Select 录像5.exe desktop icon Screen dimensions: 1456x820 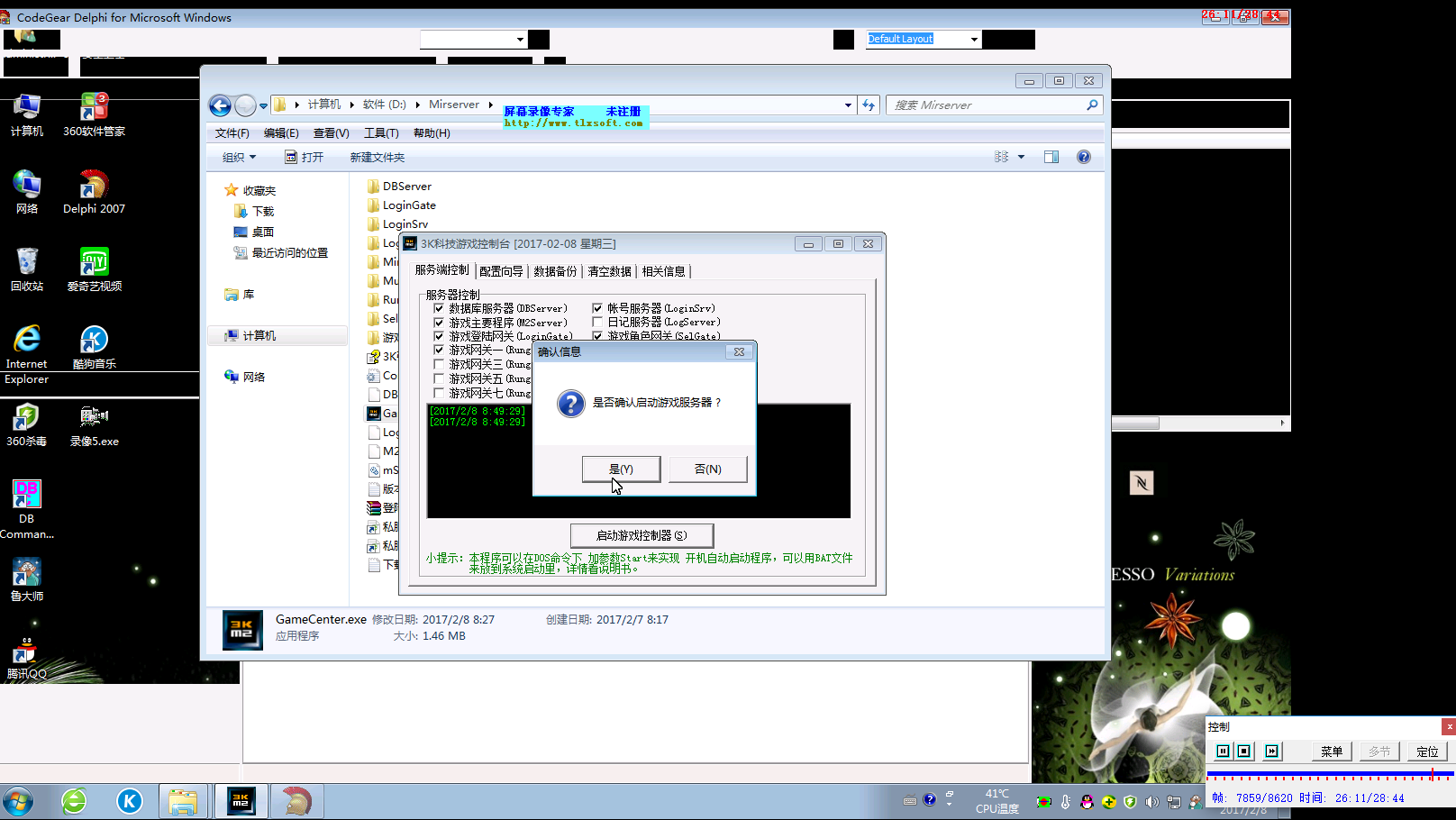[x=94, y=425]
